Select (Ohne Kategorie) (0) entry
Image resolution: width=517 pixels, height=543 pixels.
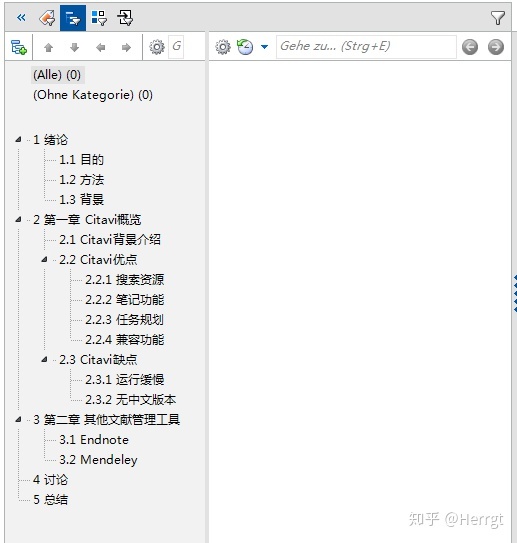tap(93, 95)
